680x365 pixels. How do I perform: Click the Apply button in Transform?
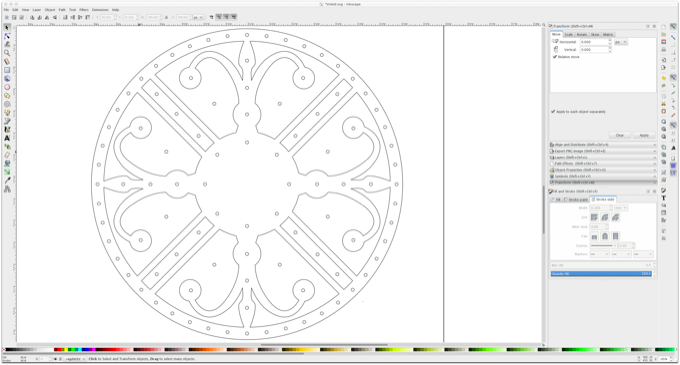tap(644, 135)
